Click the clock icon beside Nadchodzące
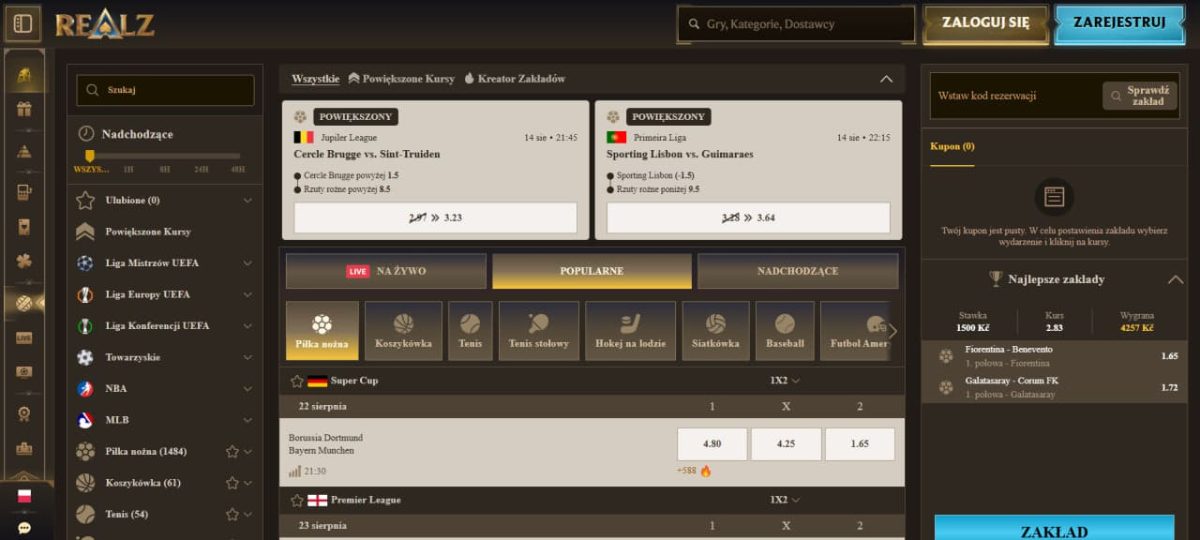Viewport: 1200px width, 540px height. [x=86, y=133]
